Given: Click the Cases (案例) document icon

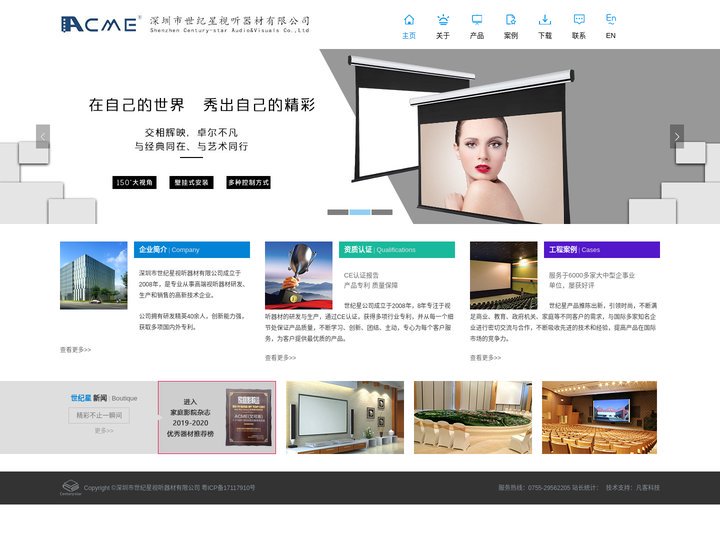Looking at the screenshot, I should [x=511, y=20].
